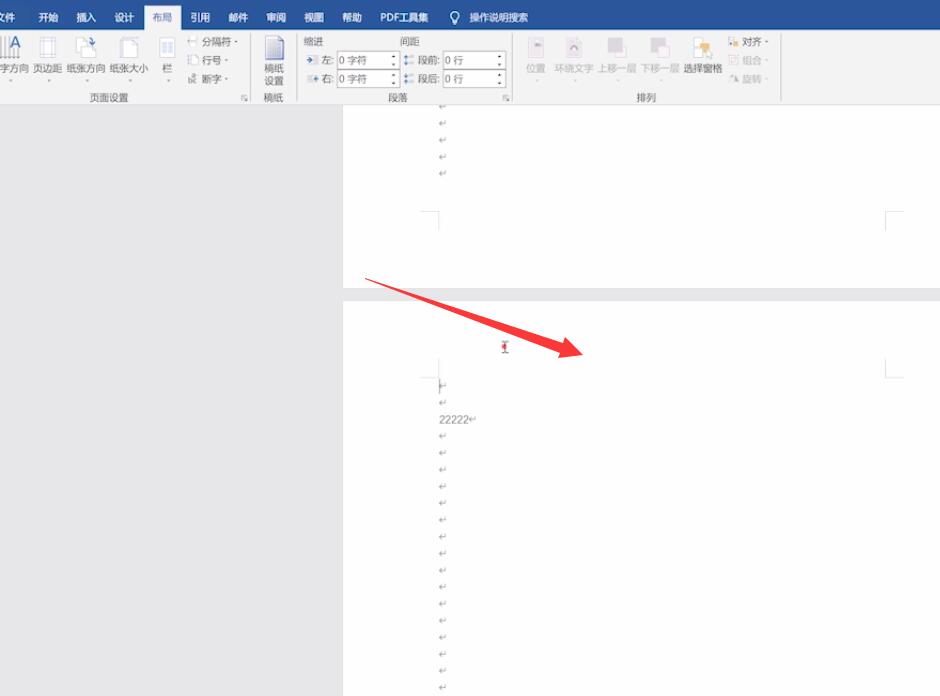Click the left indent arrow icon beside 左
The image size is (940, 696).
[x=312, y=60]
